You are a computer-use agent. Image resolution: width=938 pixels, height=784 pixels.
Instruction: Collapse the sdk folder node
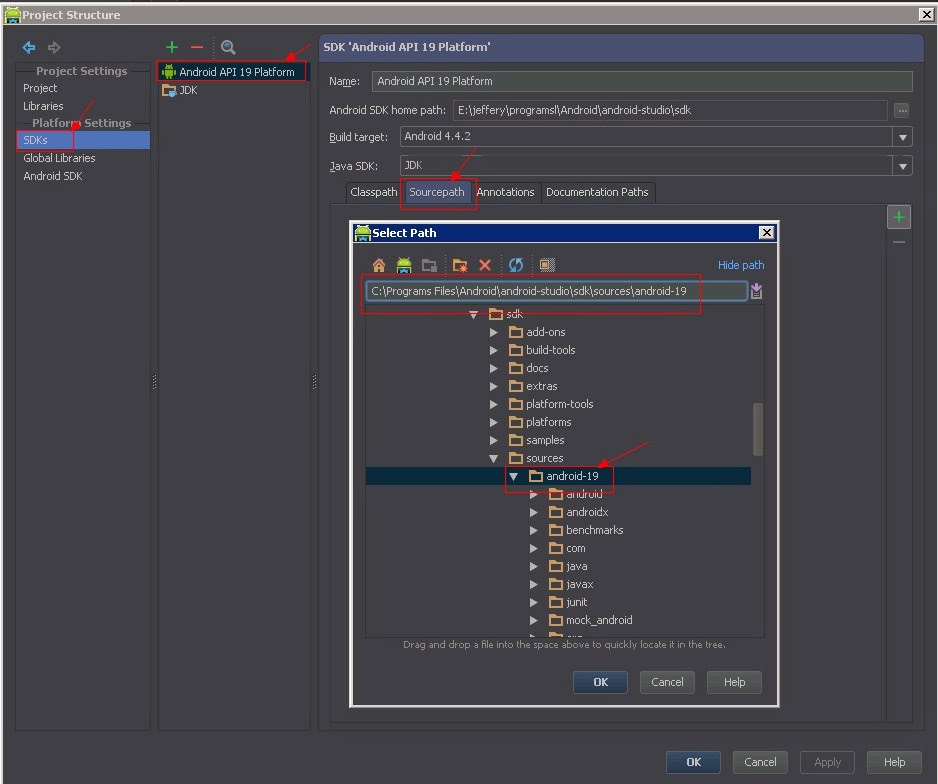[x=473, y=314]
